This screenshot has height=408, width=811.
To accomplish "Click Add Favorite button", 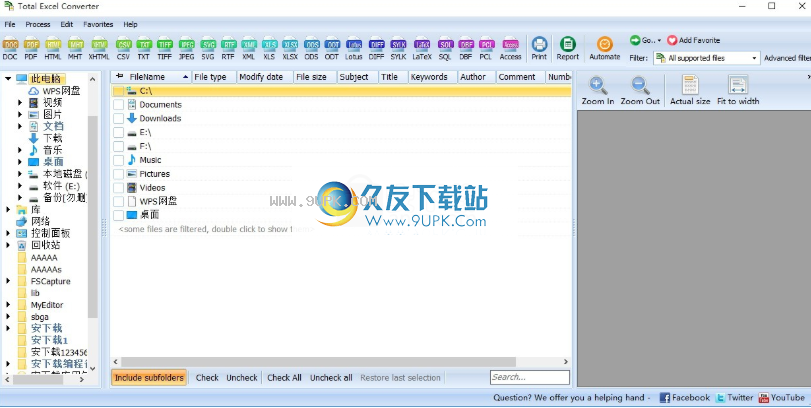I will coord(694,40).
